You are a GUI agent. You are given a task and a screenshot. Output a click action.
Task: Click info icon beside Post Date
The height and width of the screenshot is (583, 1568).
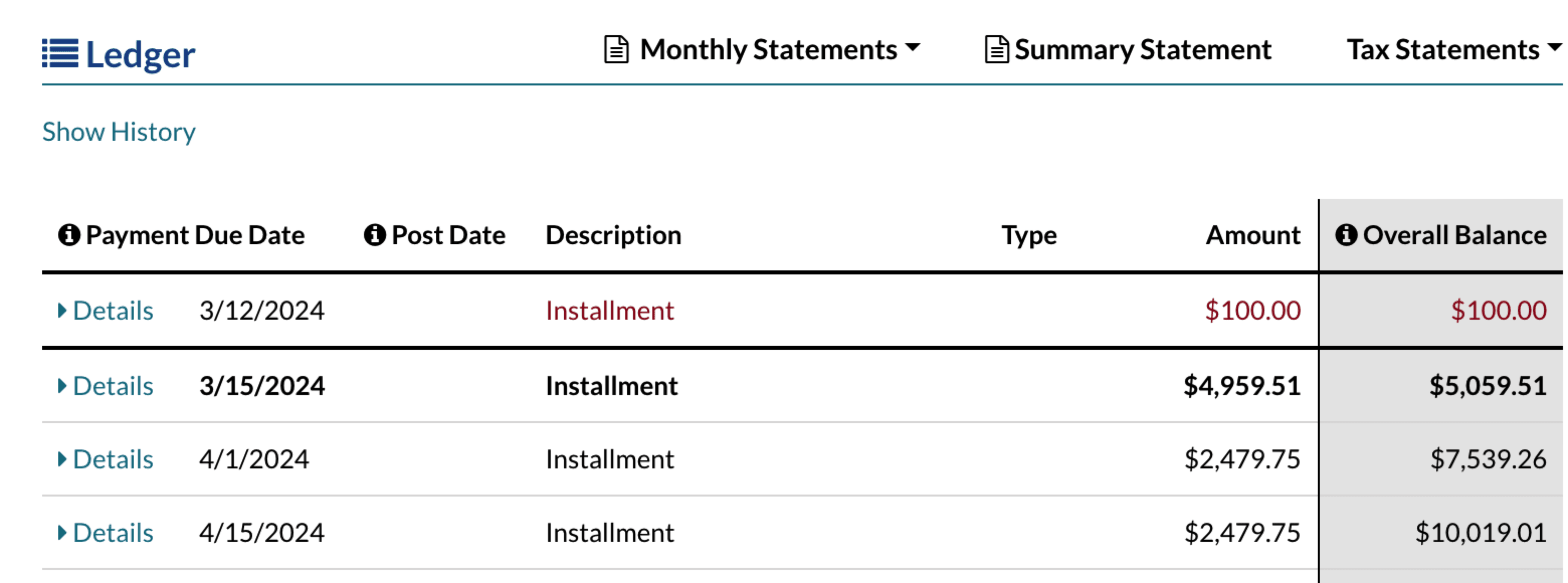(x=375, y=235)
